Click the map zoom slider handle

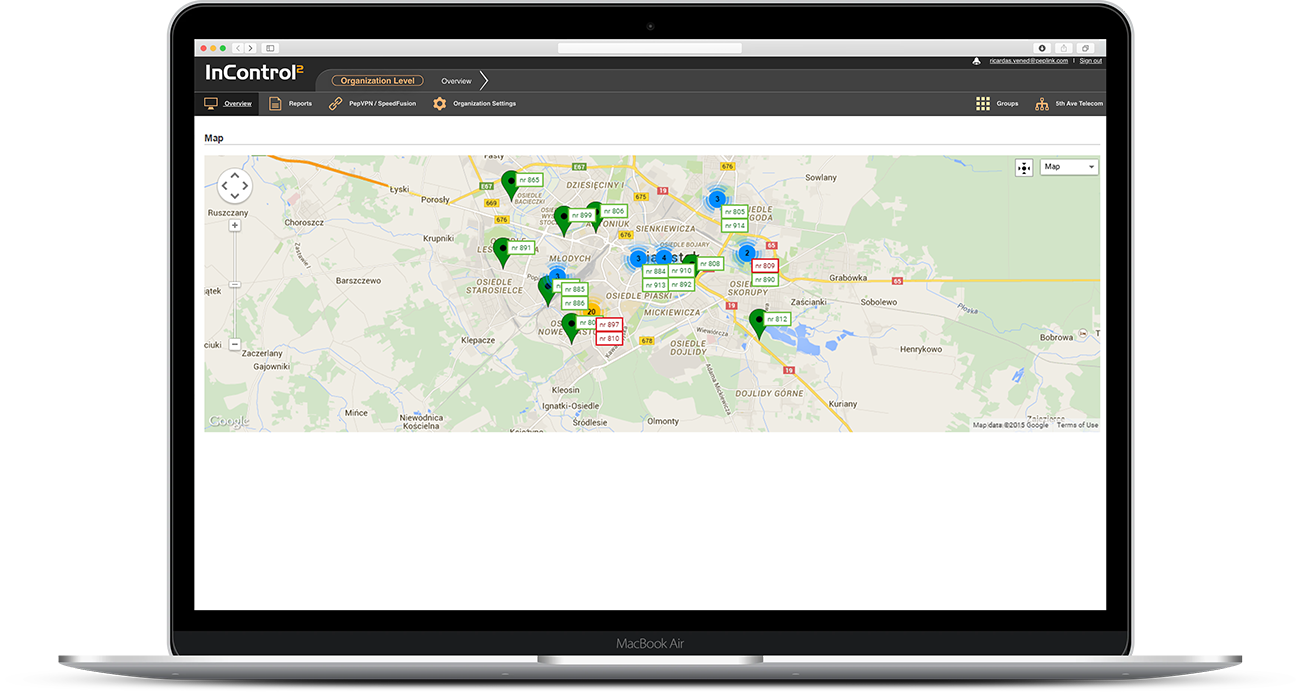[235, 285]
